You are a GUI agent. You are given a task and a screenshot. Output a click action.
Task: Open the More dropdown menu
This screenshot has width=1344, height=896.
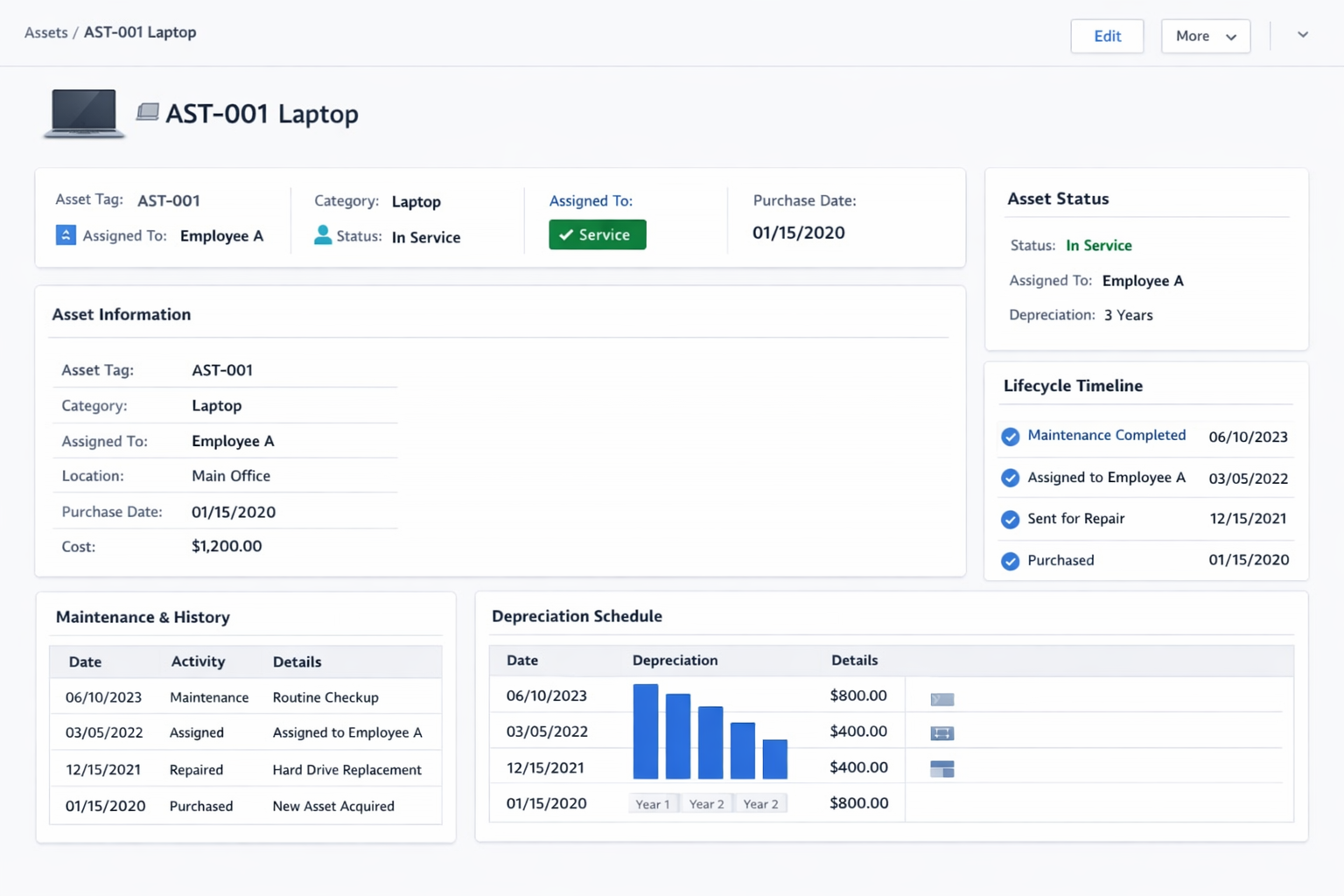point(1205,36)
